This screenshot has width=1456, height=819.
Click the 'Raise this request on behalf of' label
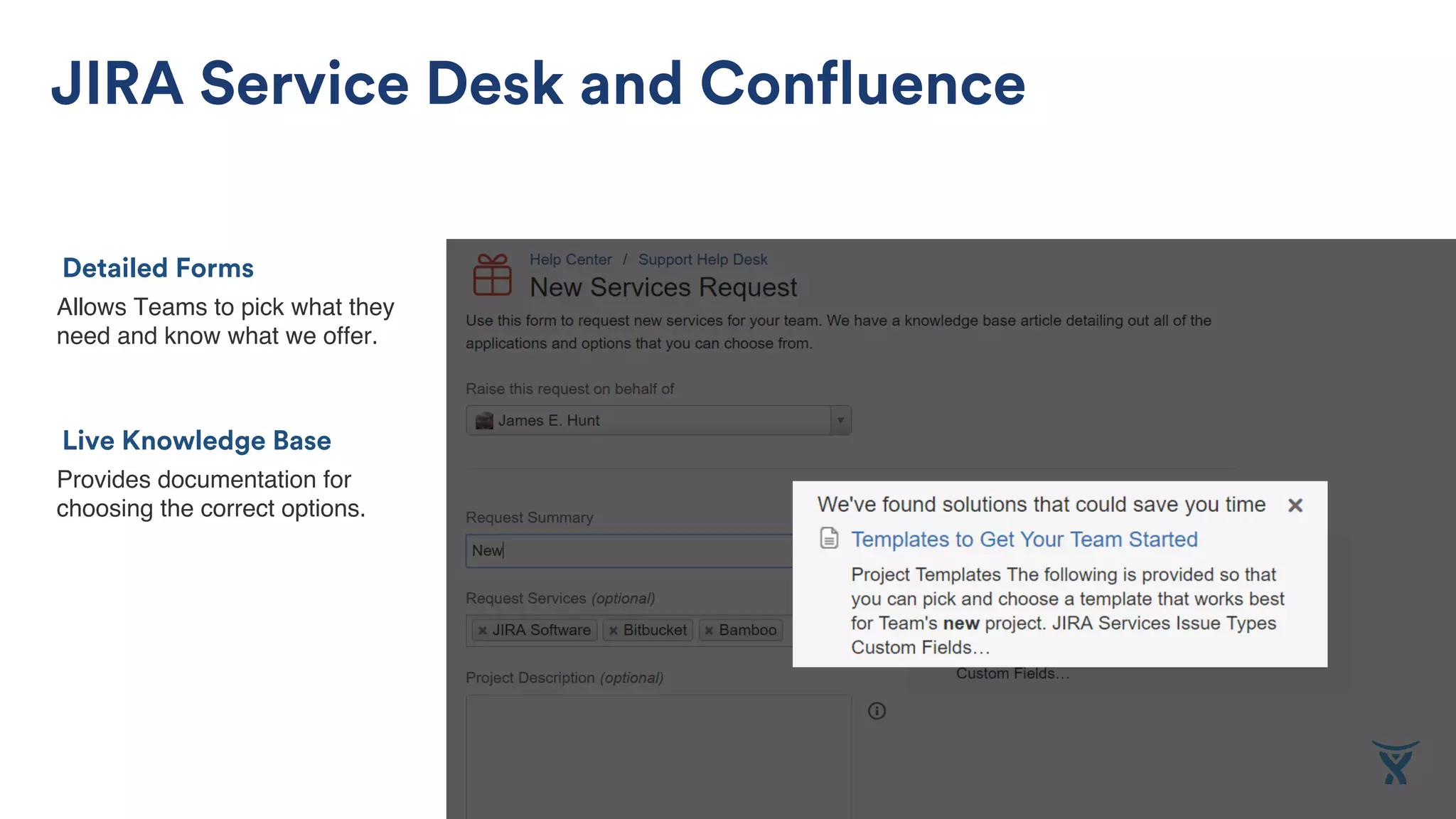click(x=569, y=389)
